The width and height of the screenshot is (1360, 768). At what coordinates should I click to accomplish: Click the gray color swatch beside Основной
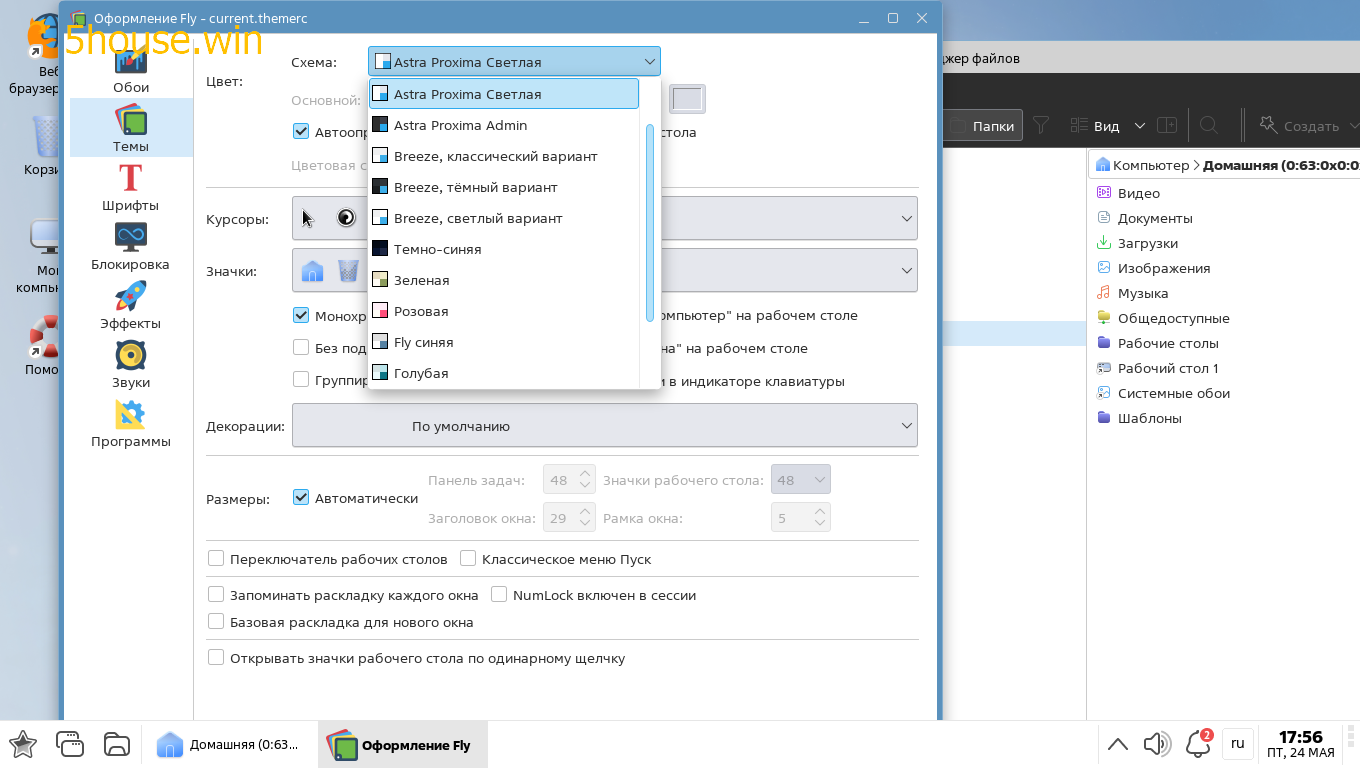pos(687,99)
